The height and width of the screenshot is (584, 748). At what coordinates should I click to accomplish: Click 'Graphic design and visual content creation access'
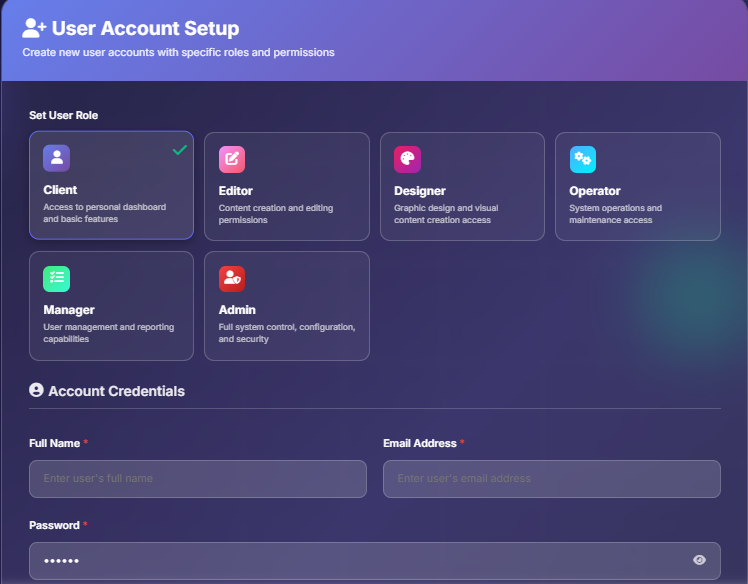pyautogui.click(x=446, y=214)
